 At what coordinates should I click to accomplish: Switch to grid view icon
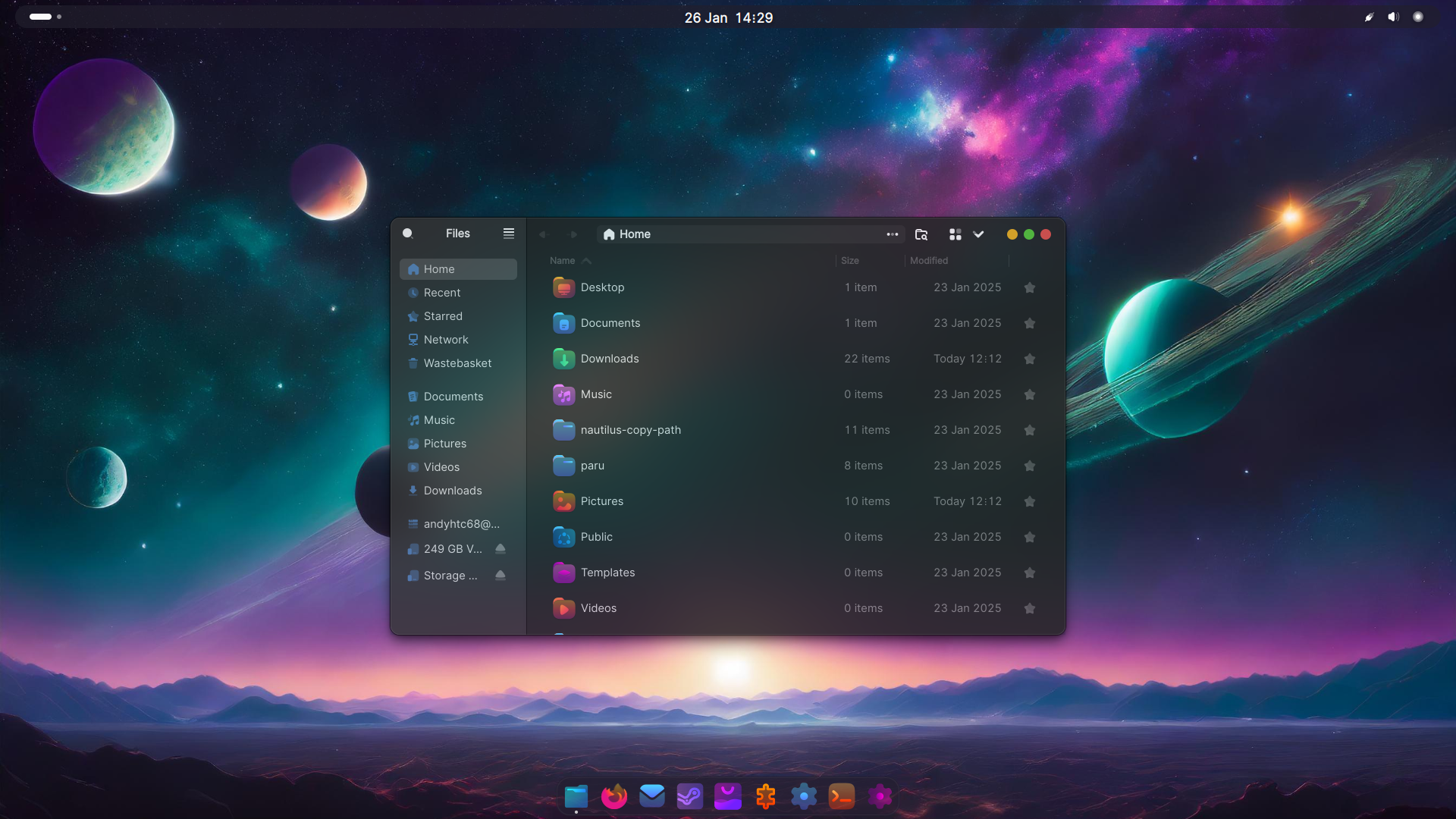pyautogui.click(x=955, y=234)
